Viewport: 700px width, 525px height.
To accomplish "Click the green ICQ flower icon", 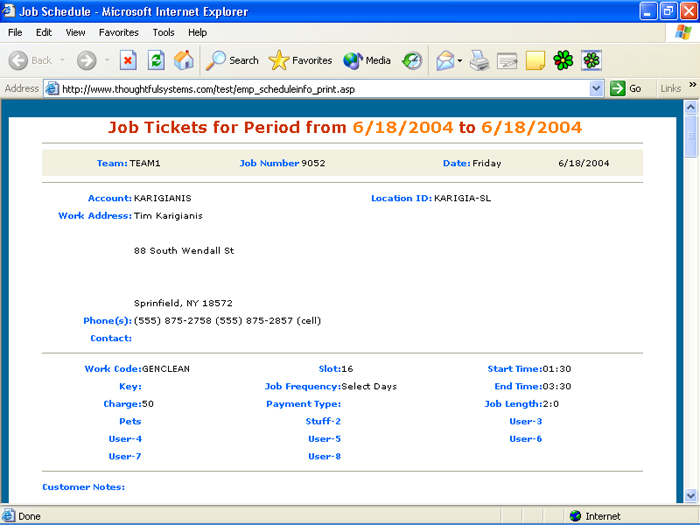I will point(563,60).
